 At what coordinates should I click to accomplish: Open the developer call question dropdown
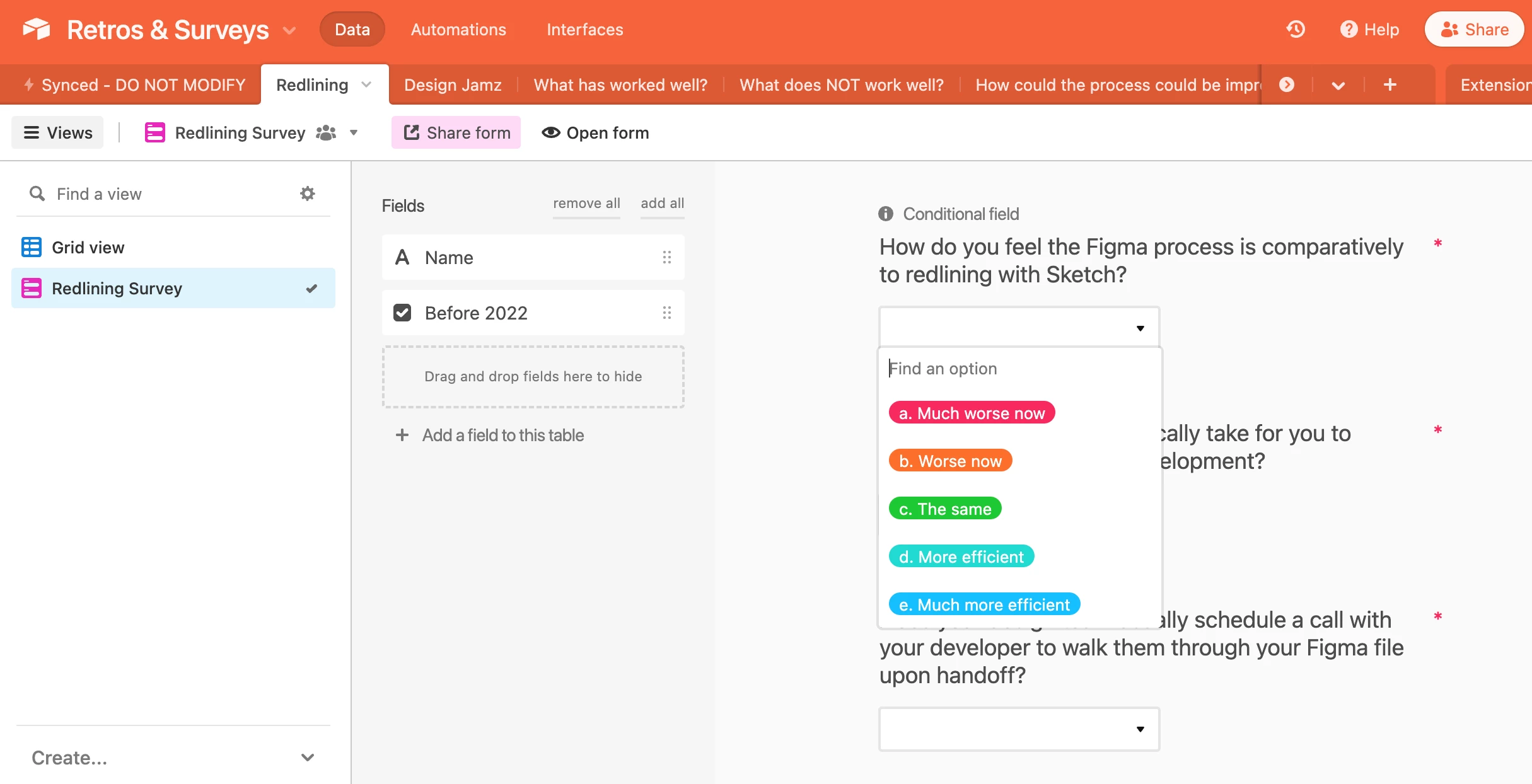1019,729
